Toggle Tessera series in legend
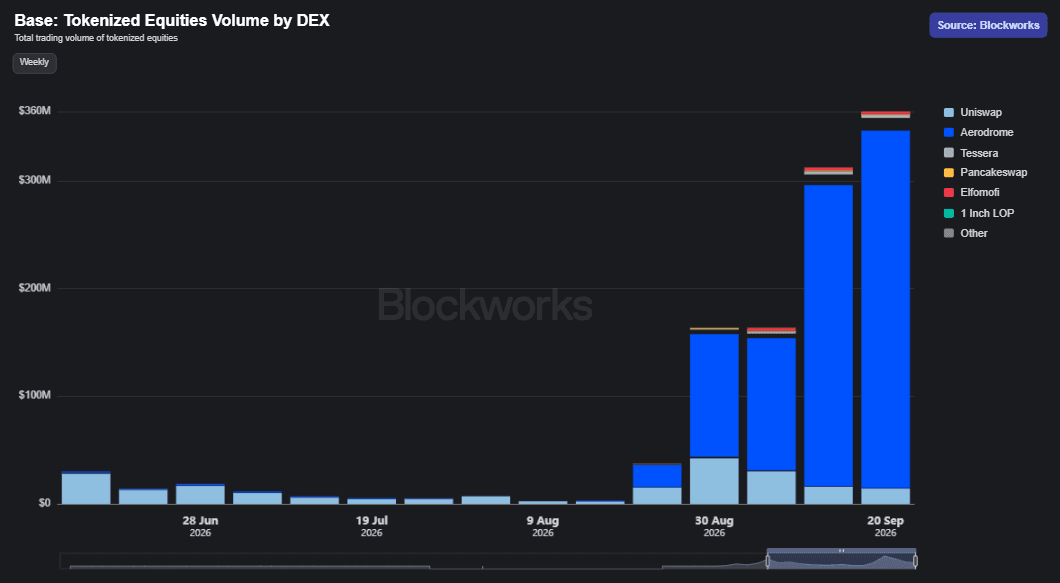Viewport: 1060px width, 583px height. pos(971,153)
